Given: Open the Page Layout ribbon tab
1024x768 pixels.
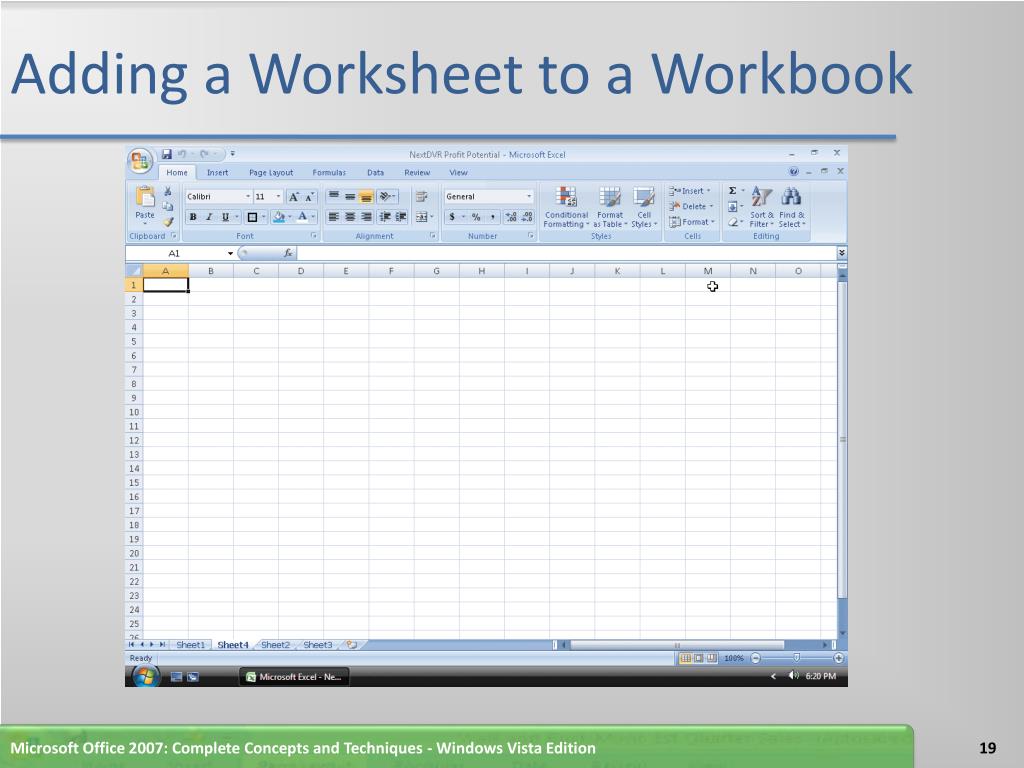Looking at the screenshot, I should [271, 172].
